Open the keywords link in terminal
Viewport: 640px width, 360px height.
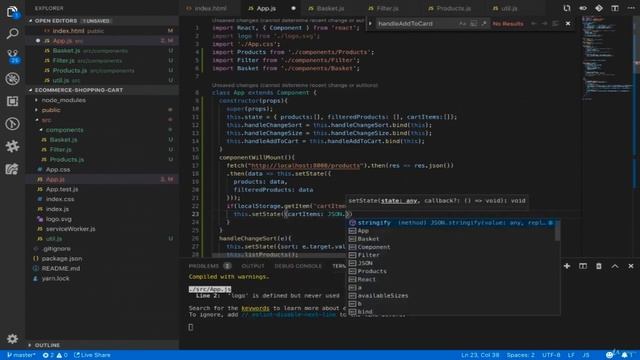point(255,308)
